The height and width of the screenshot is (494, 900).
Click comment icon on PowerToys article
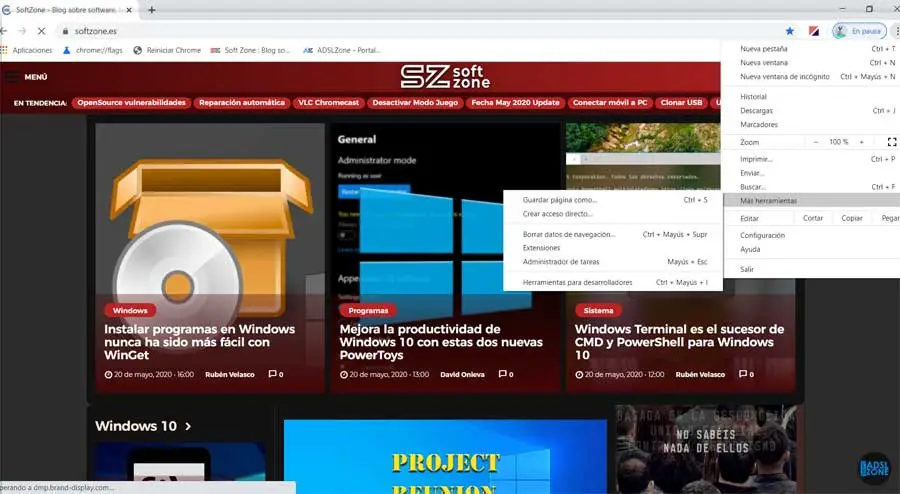coord(503,374)
